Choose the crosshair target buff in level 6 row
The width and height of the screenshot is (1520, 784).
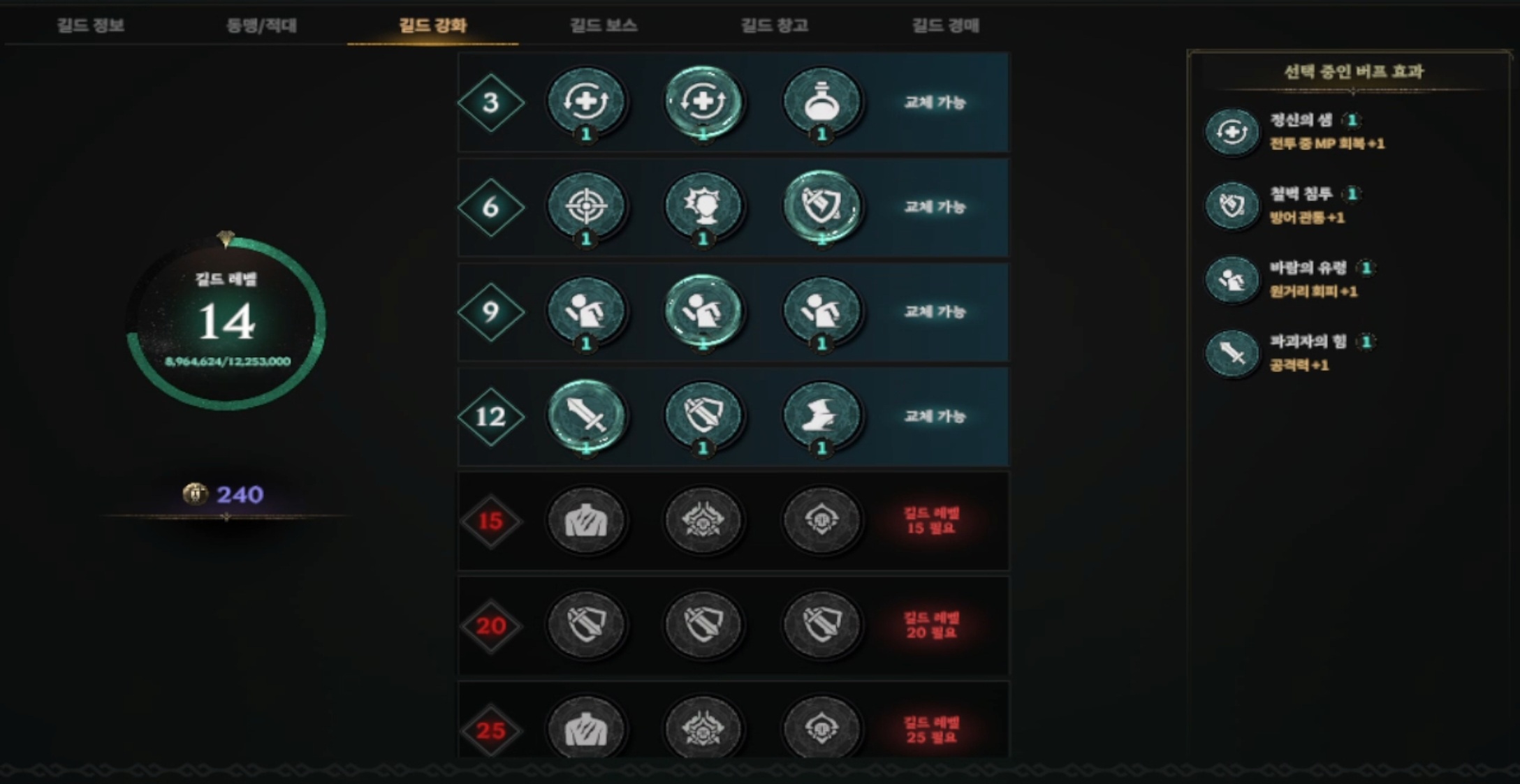(x=585, y=207)
